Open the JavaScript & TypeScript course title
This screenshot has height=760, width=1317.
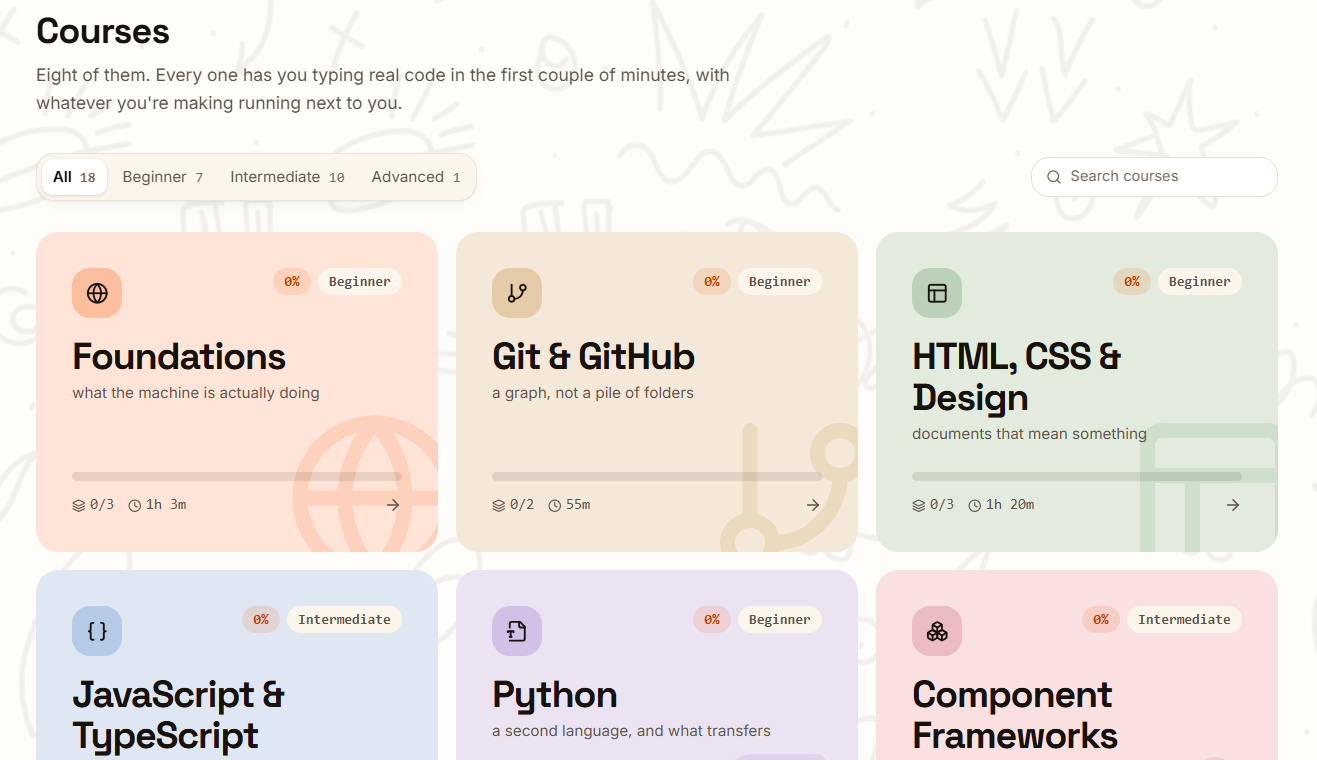click(179, 715)
